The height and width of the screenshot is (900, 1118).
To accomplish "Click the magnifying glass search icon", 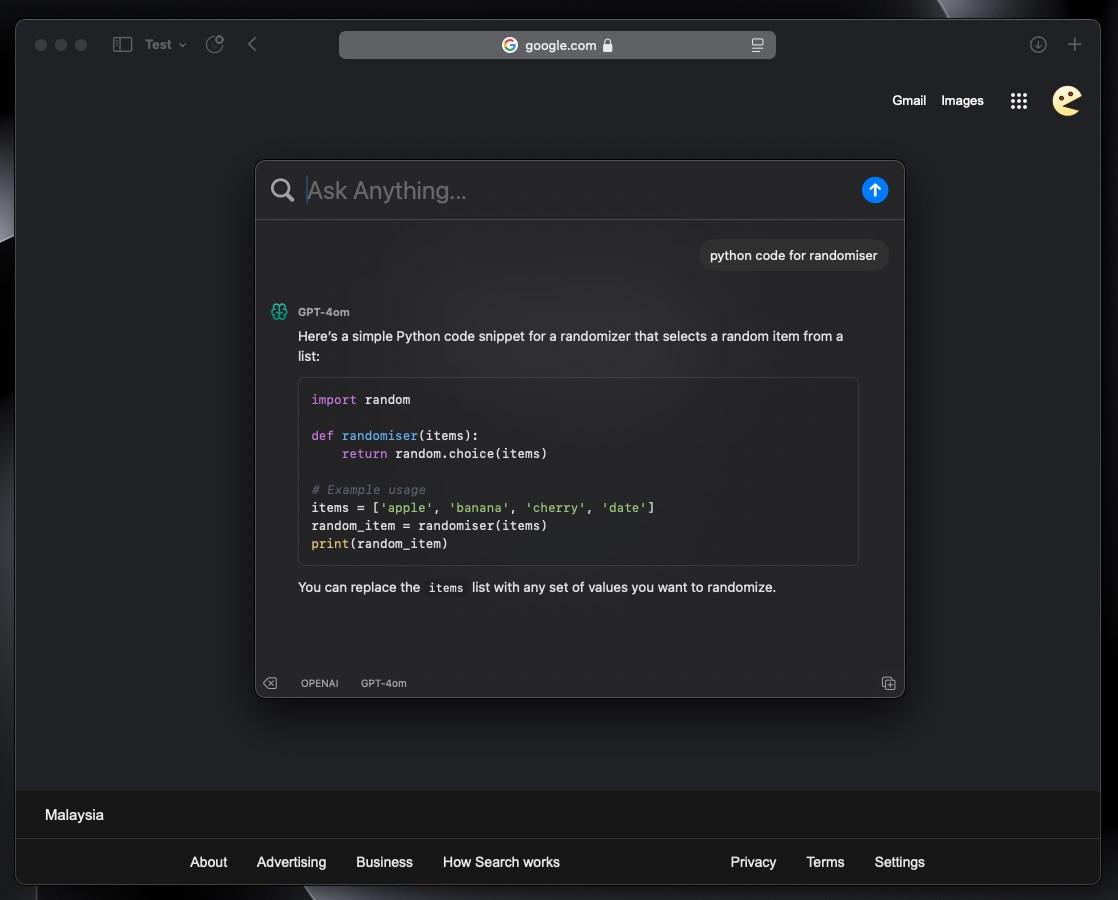I will 283,190.
